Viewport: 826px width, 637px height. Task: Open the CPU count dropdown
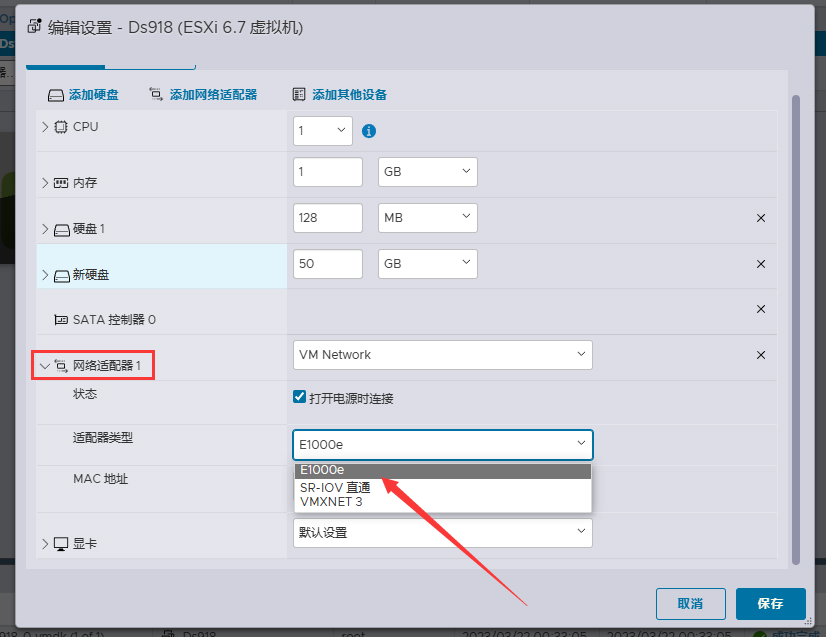point(323,131)
